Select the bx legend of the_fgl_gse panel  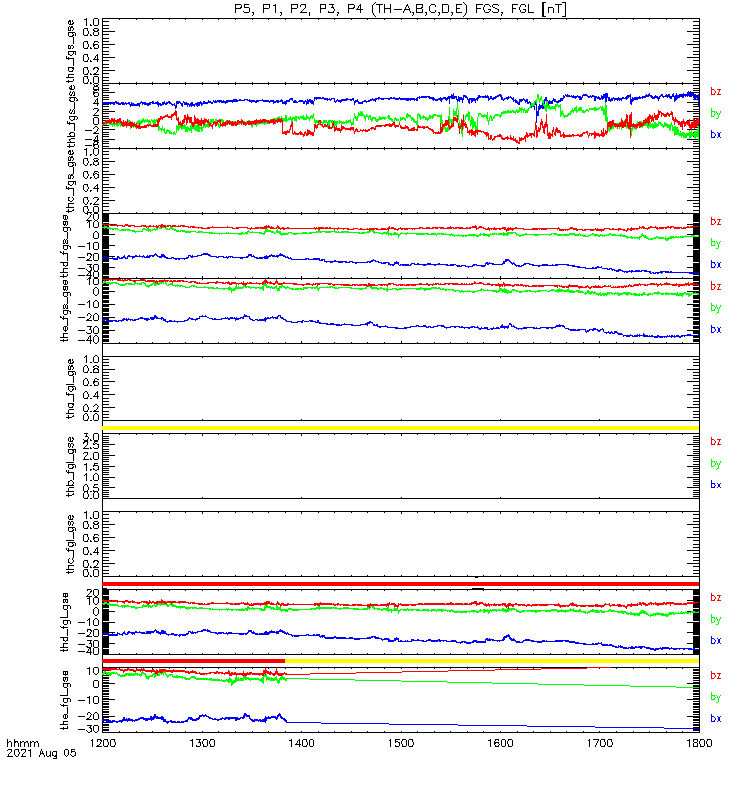(x=716, y=719)
